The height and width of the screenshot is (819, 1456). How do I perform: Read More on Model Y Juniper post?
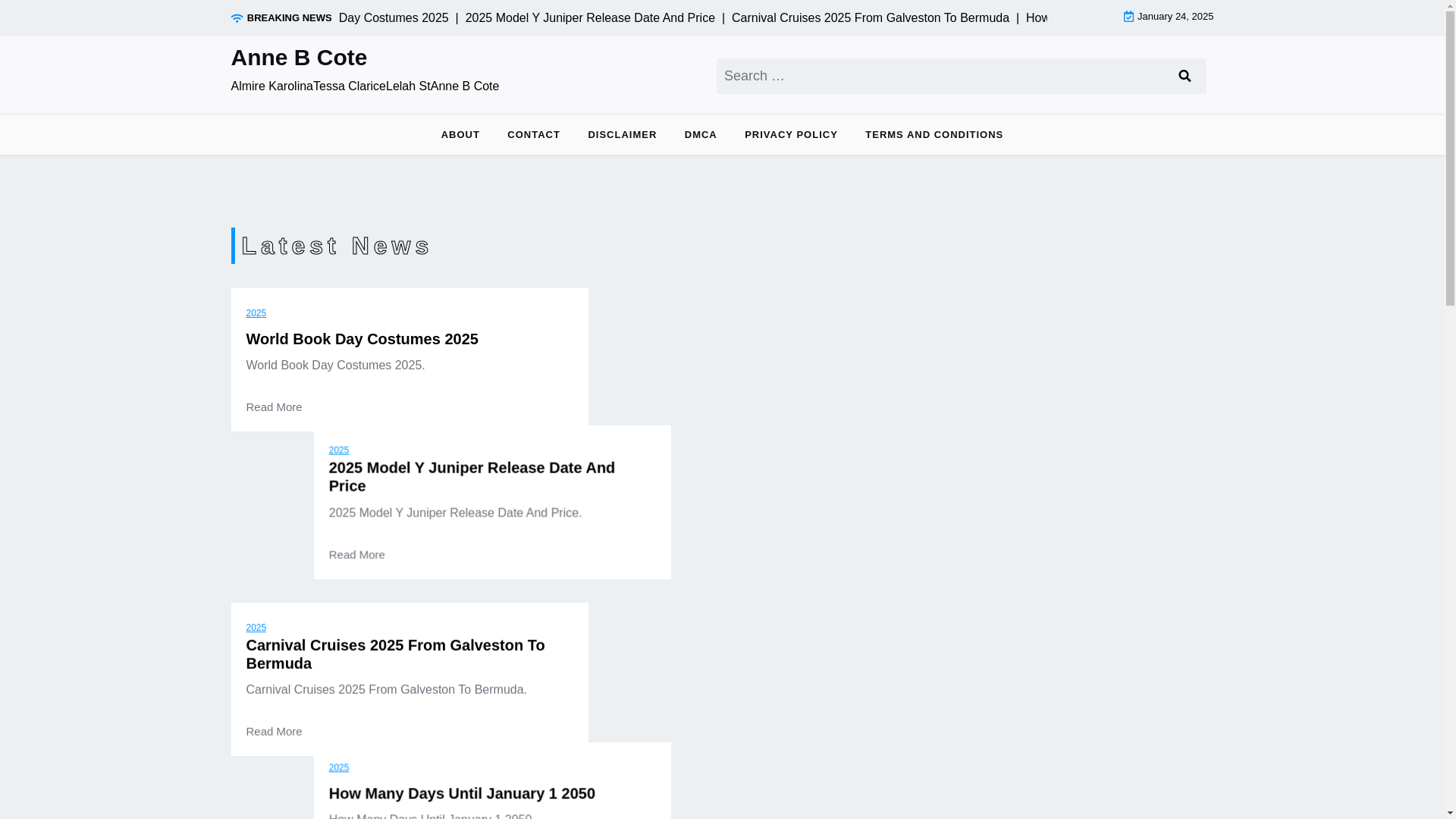(x=356, y=554)
